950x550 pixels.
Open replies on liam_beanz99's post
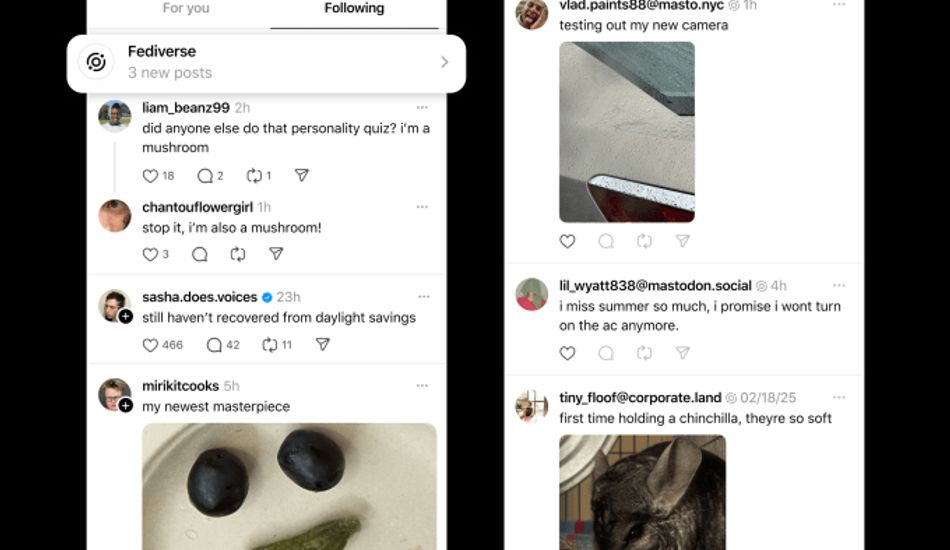click(205, 176)
